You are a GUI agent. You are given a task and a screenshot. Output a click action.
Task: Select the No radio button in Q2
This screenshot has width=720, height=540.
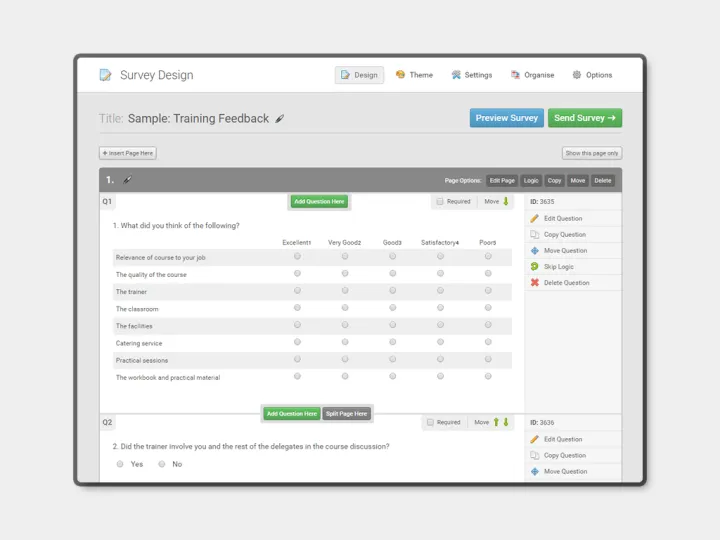(162, 464)
